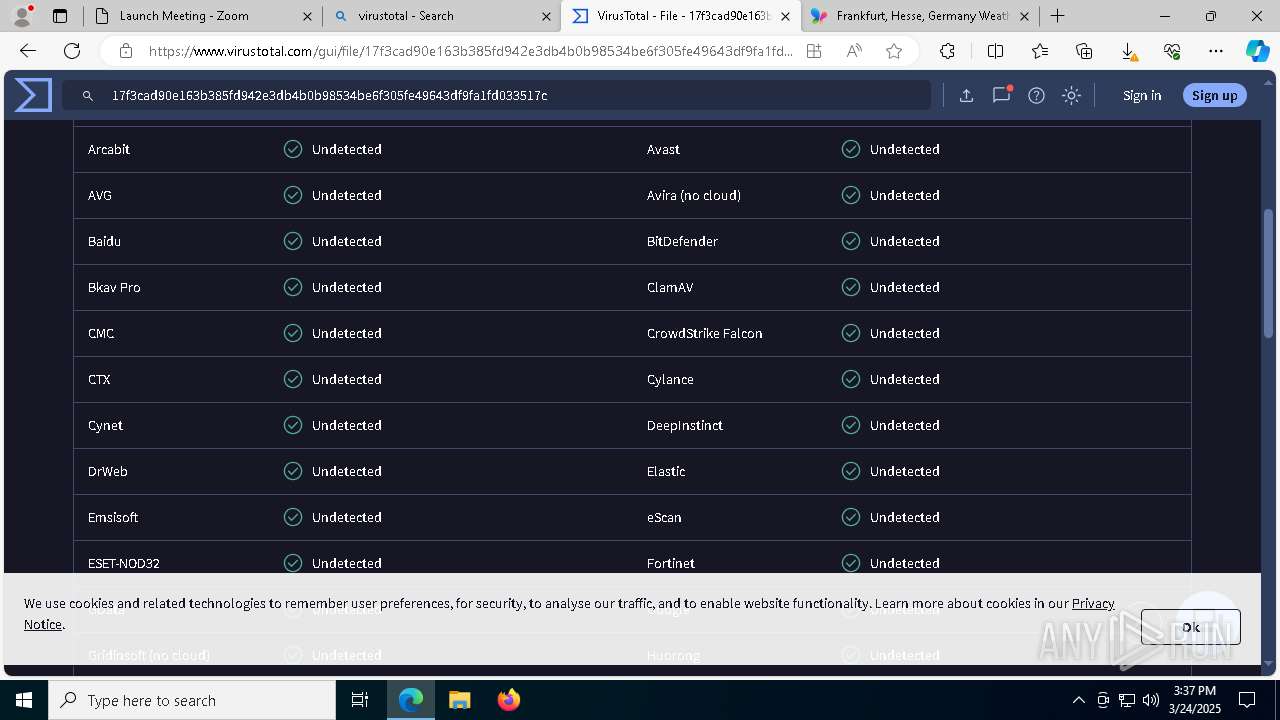The height and width of the screenshot is (720, 1280).
Task: Switch to Launch Meeting - Zoom tab
Action: (x=200, y=16)
